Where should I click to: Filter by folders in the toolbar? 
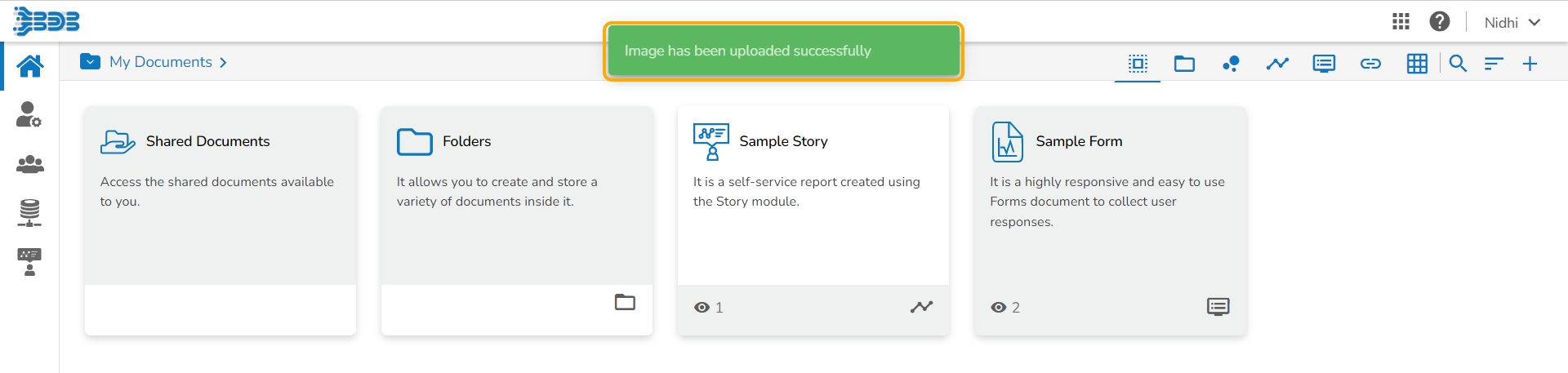point(1184,64)
